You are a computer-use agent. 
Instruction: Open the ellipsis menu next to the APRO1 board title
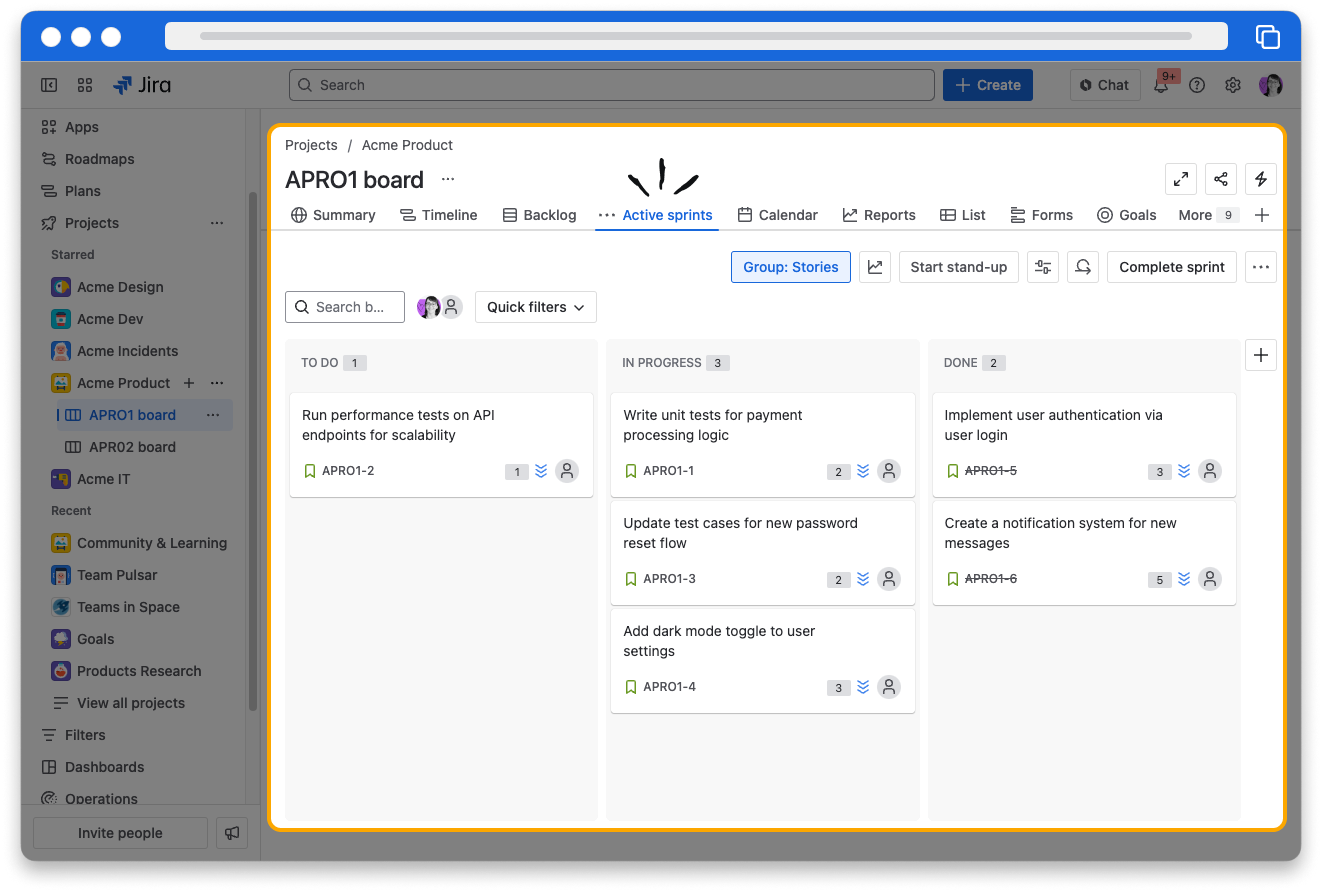coord(448,179)
